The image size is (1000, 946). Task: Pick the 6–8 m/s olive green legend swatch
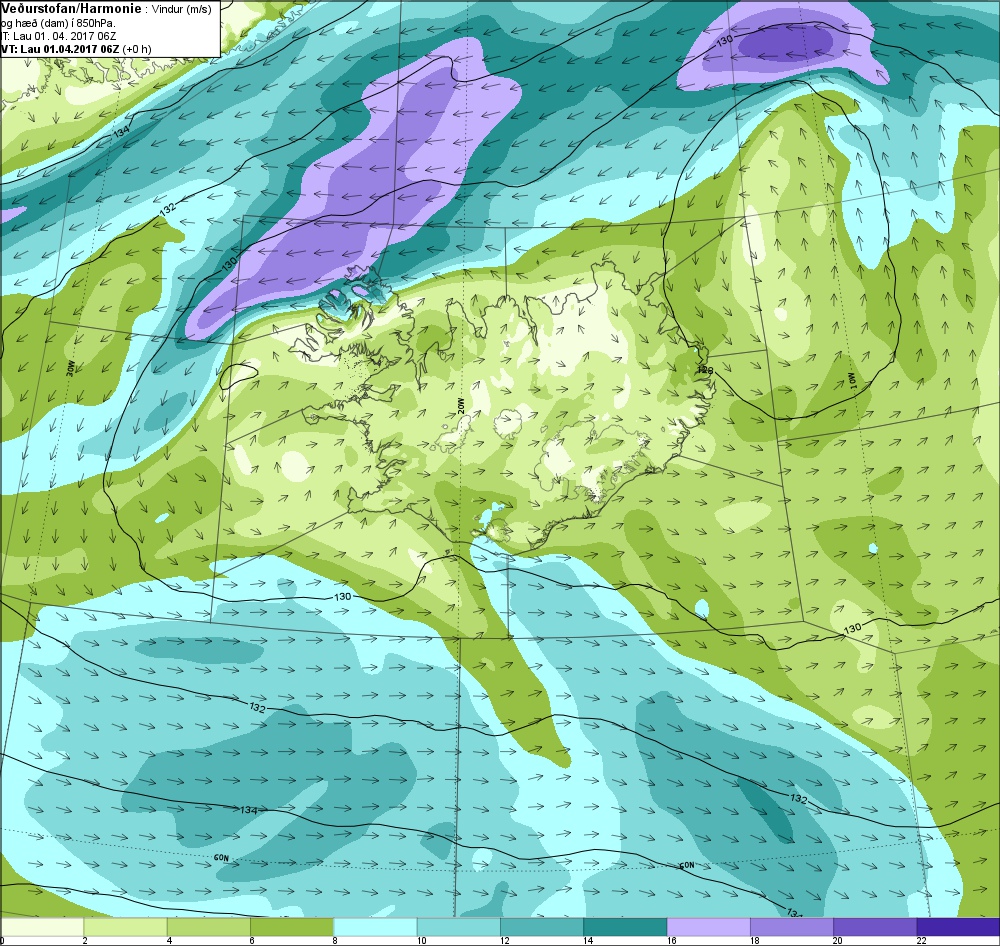point(292,926)
